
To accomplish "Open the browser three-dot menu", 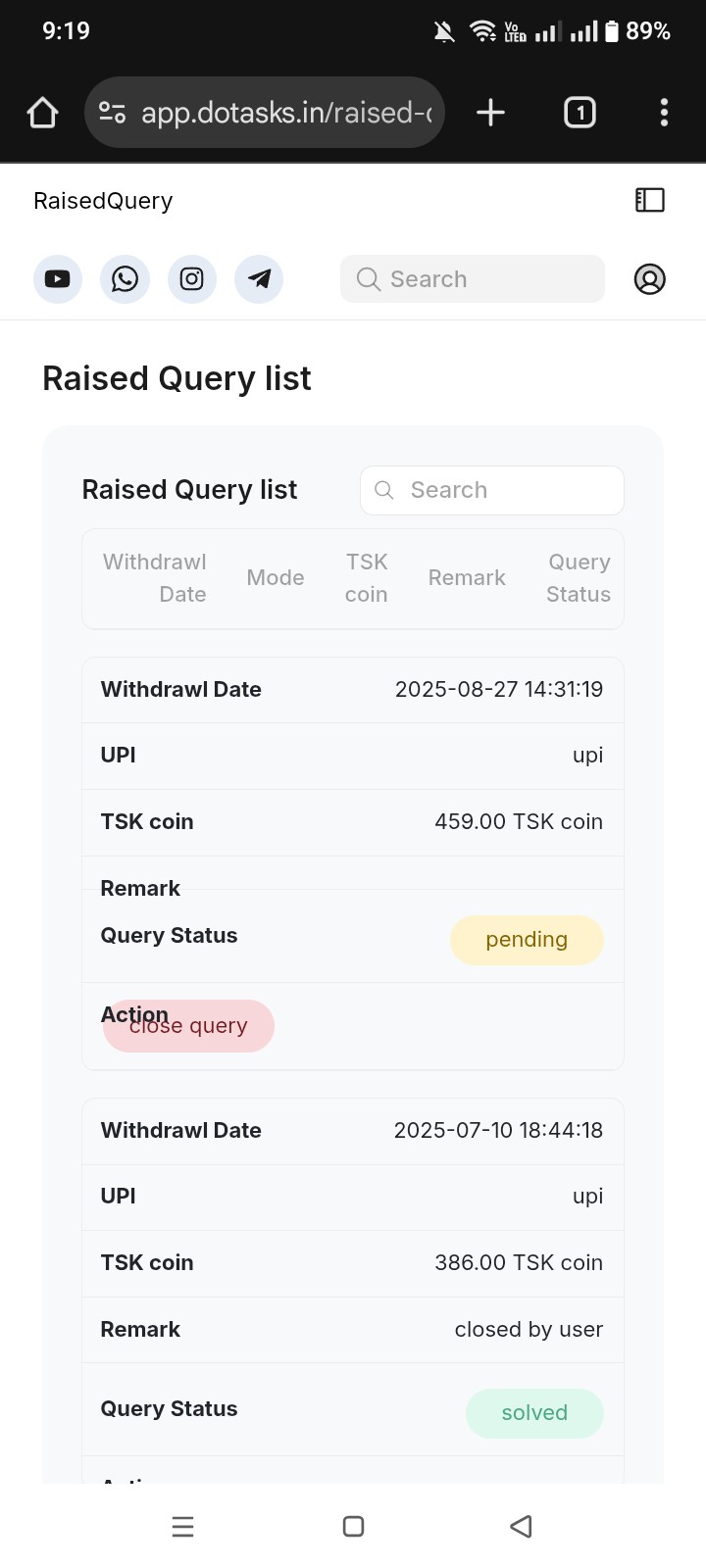I will pos(664,113).
